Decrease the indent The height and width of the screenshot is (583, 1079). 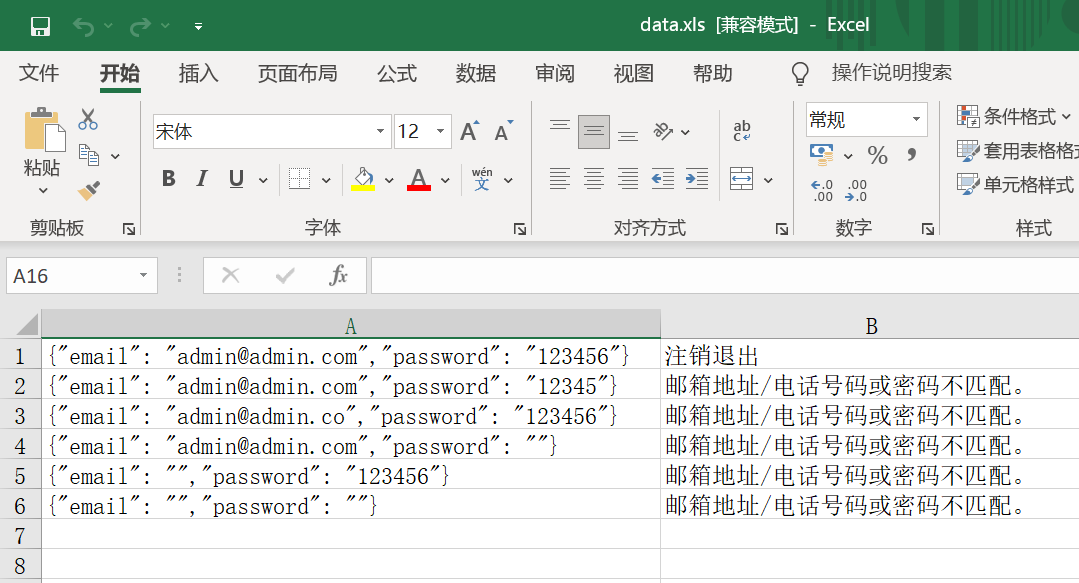[x=663, y=179]
